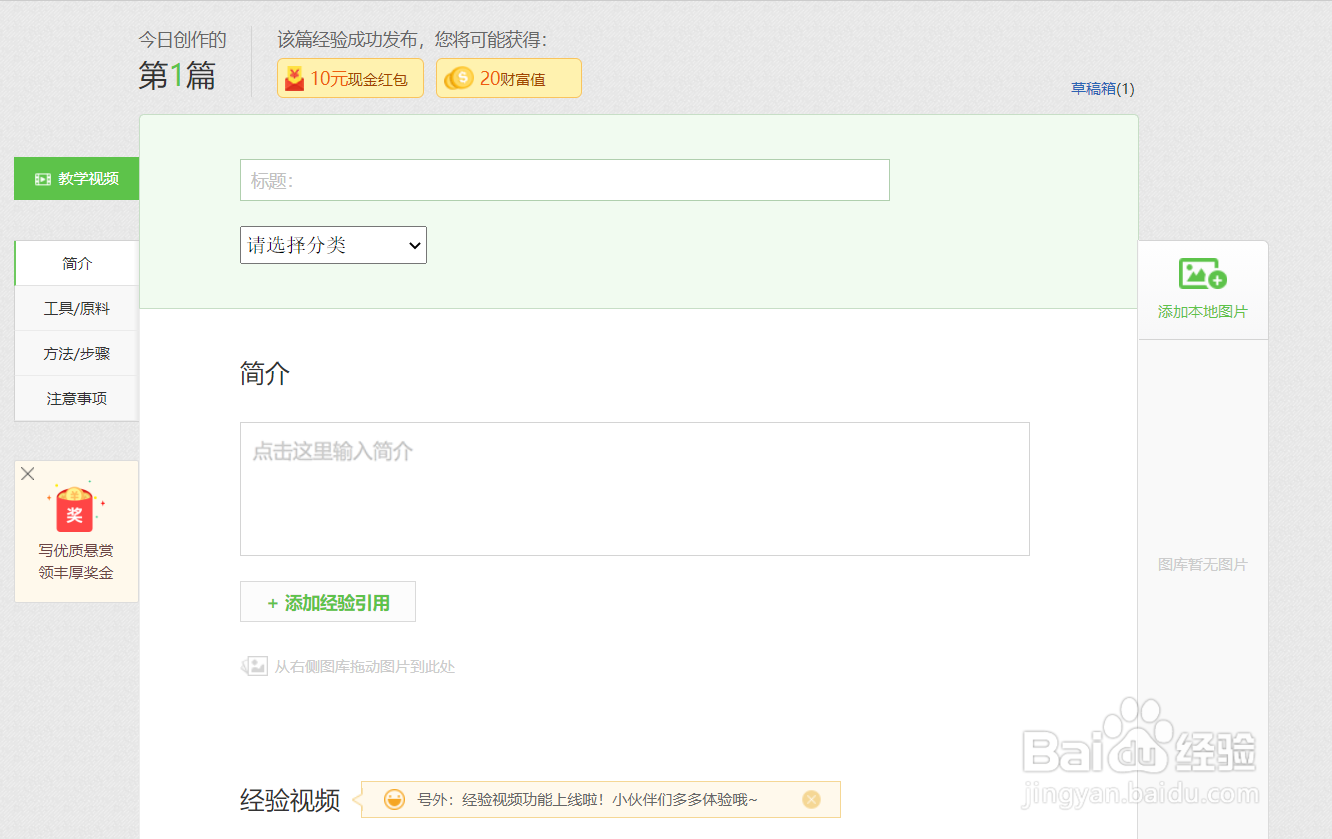Switch to the 方法/步骤 tab

[76, 353]
